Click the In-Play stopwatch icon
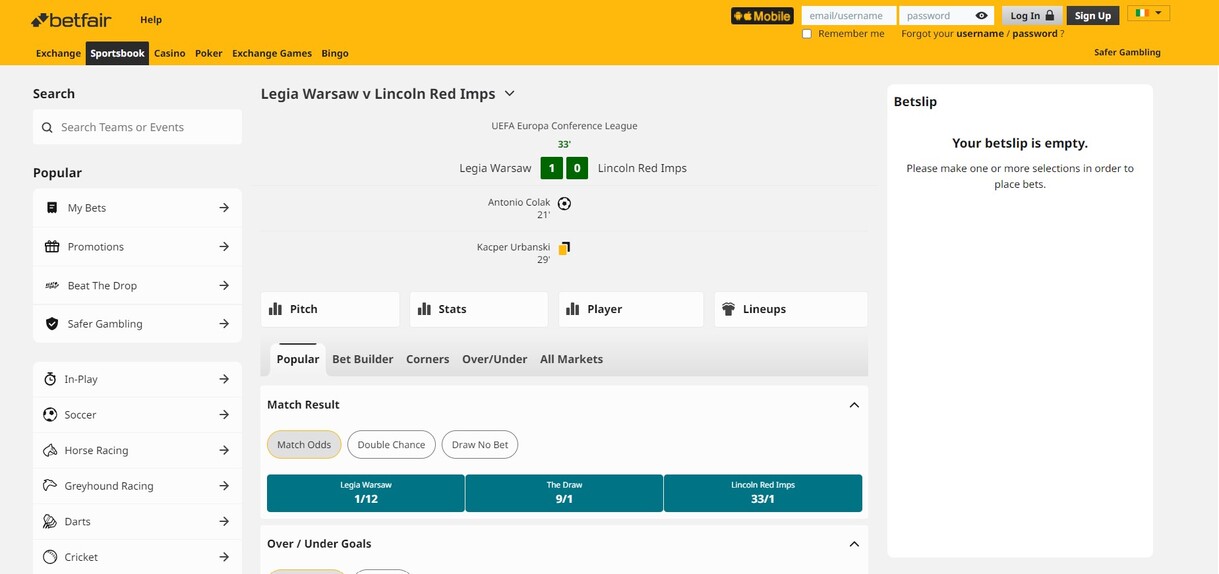Viewport: 1219px width, 574px height. click(x=50, y=379)
